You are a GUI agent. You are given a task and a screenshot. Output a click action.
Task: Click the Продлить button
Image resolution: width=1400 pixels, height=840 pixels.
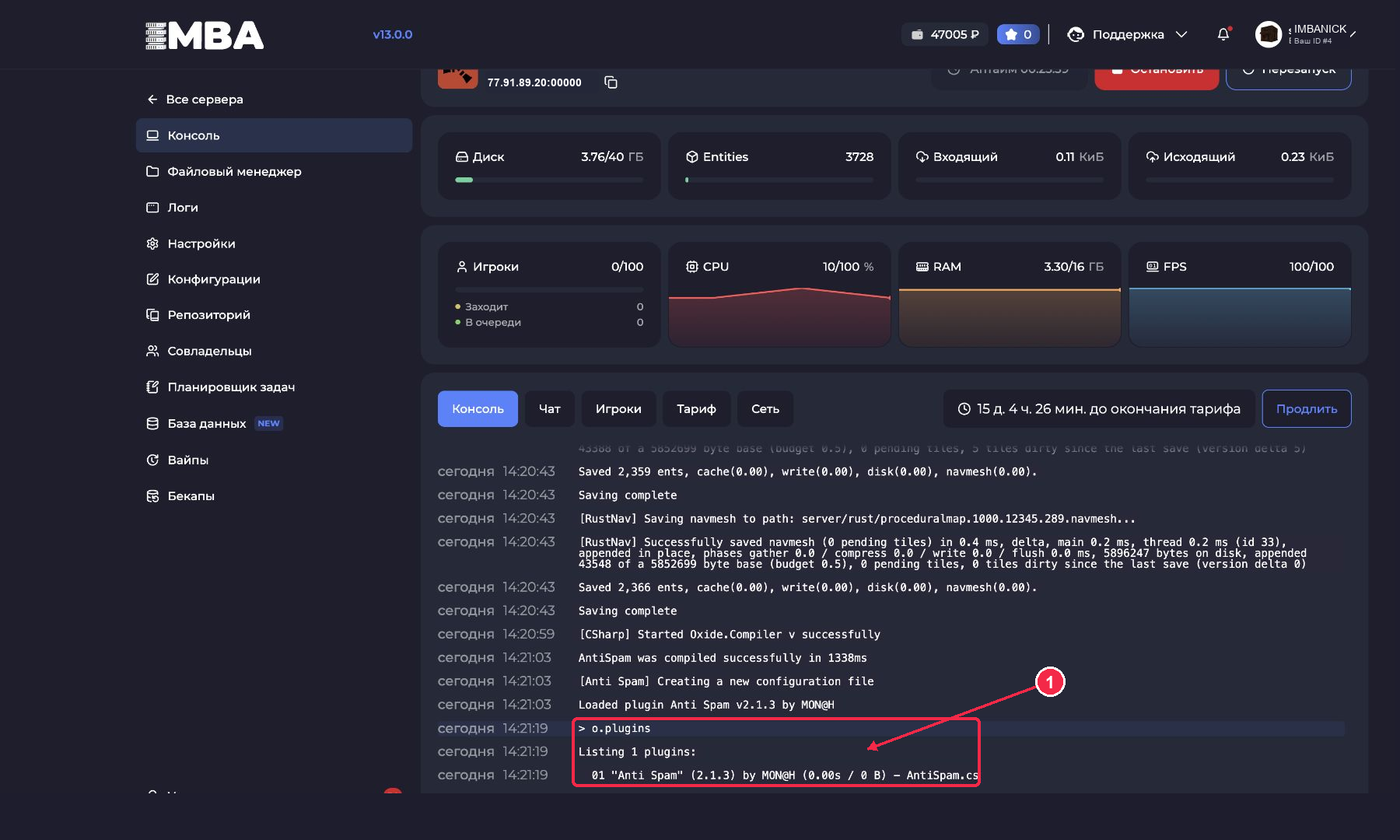pos(1307,409)
